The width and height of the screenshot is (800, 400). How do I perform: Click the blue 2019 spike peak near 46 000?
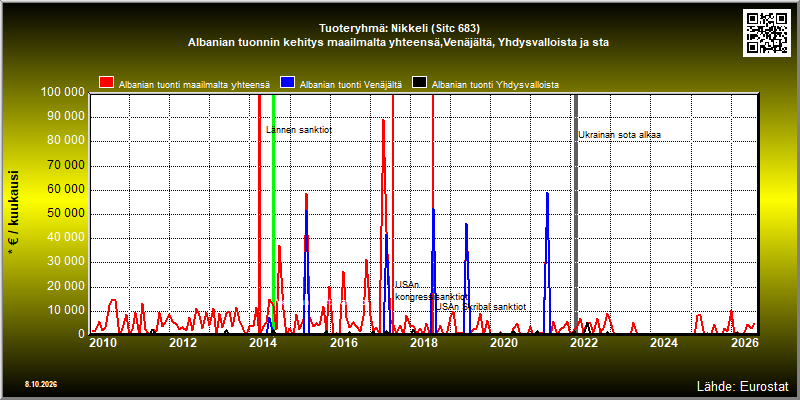tap(466, 224)
